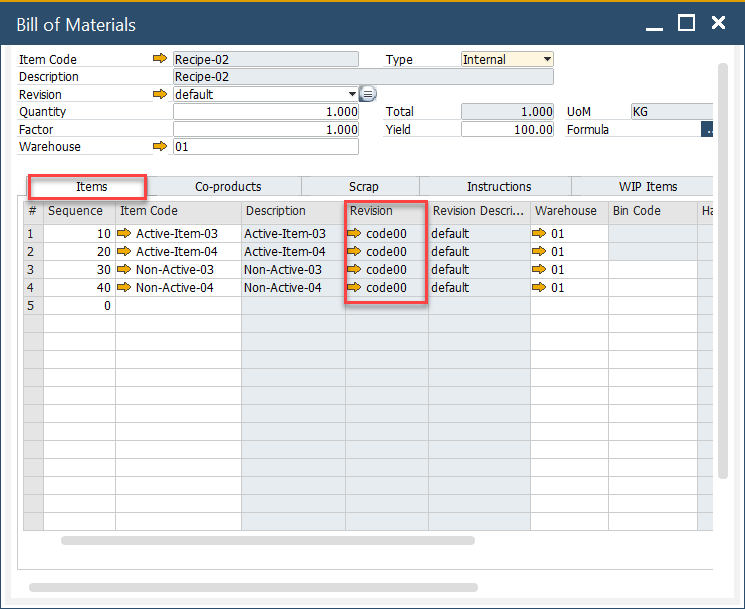This screenshot has width=745, height=609.
Task: Click the grid's horizontal scrollbar
Action: point(267,541)
